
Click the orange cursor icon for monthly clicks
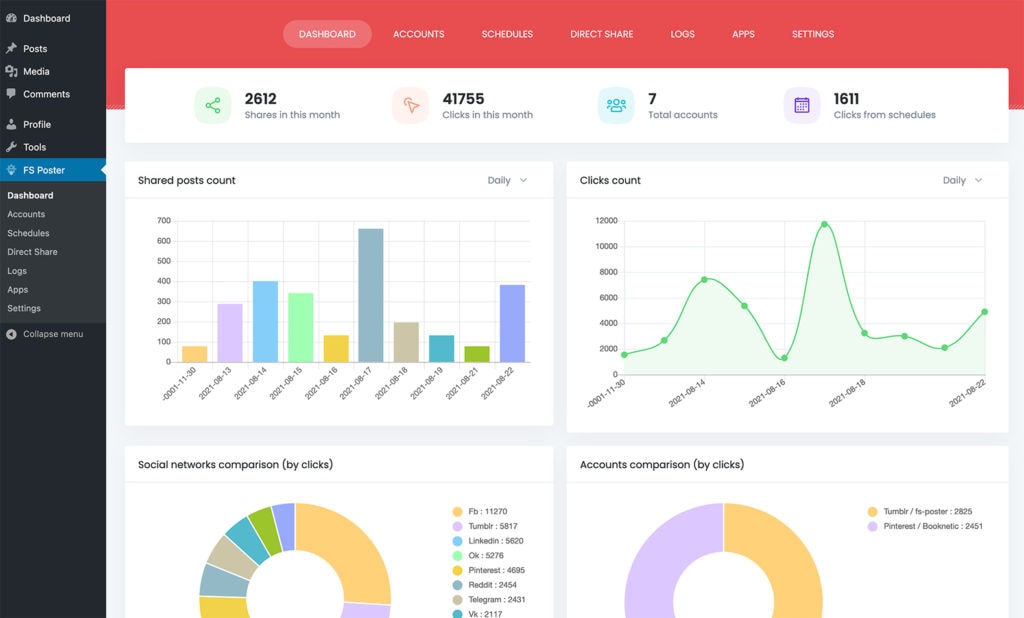[411, 105]
